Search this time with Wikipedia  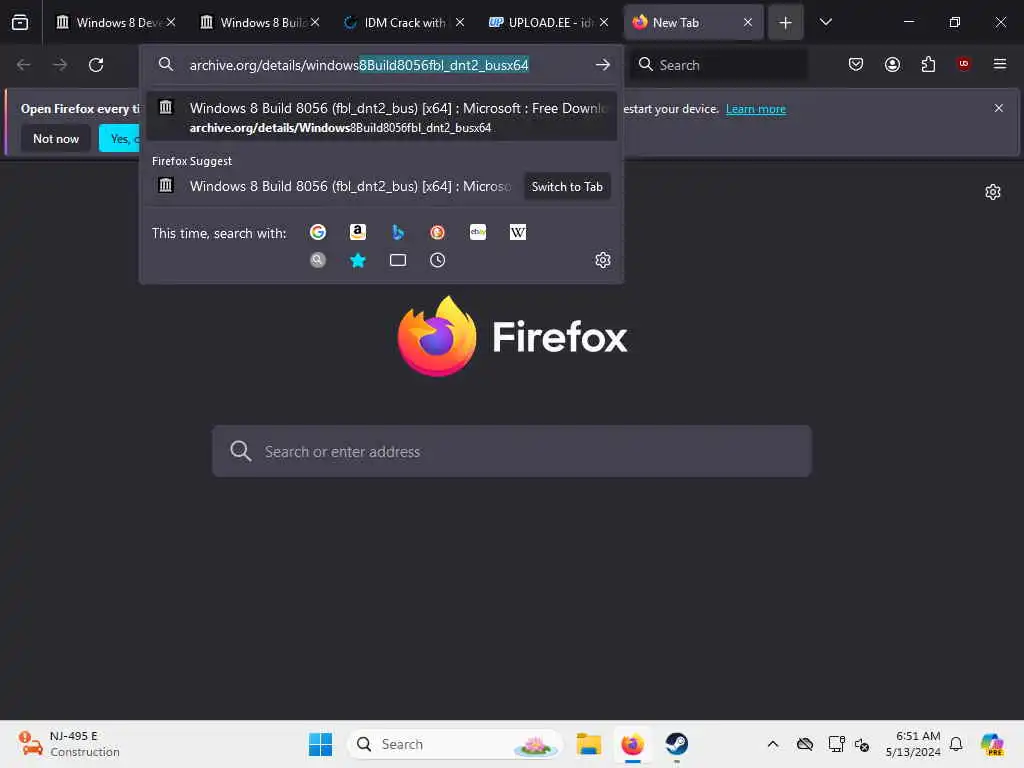[518, 232]
